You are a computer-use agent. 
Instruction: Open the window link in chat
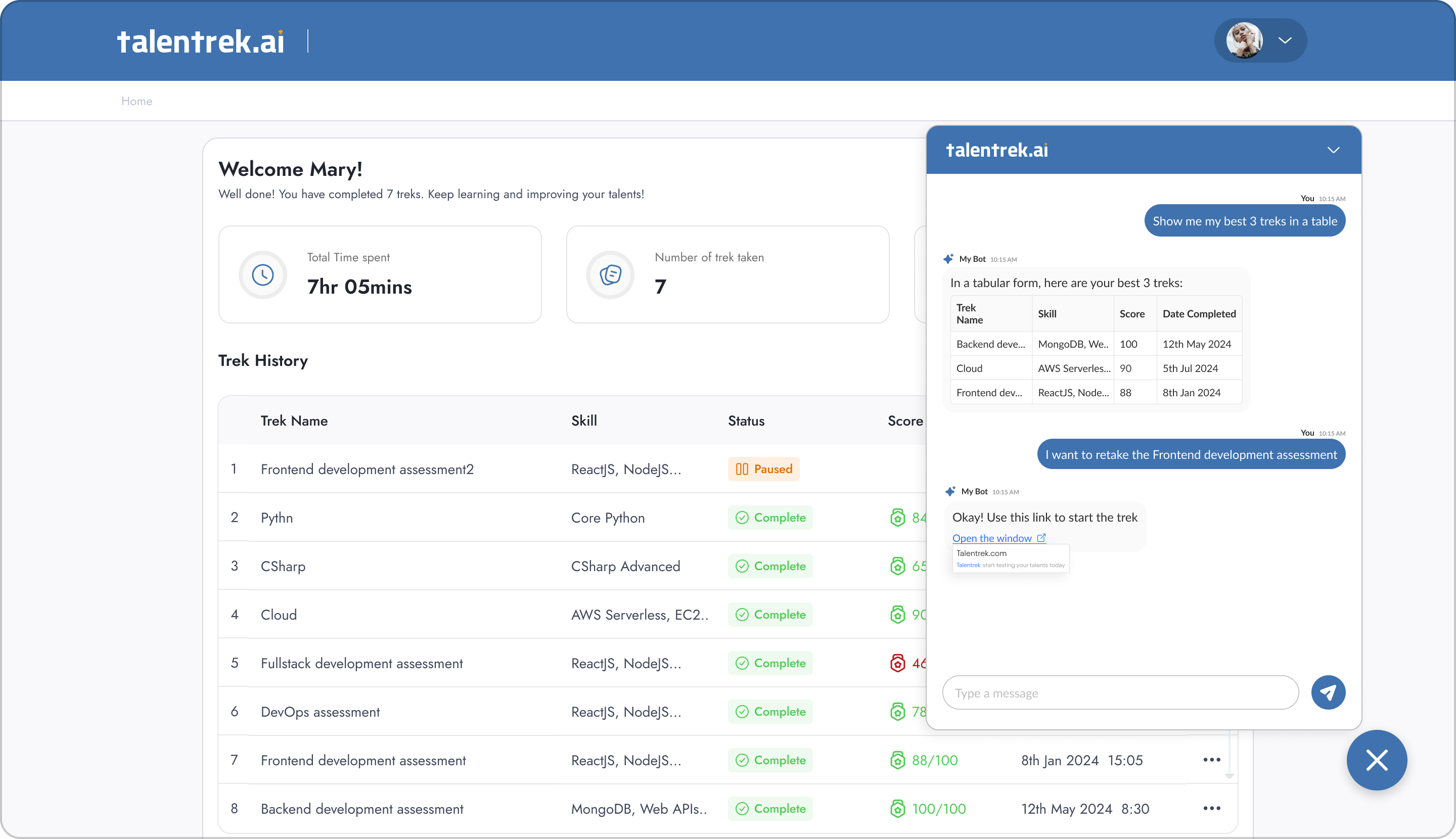click(x=991, y=538)
